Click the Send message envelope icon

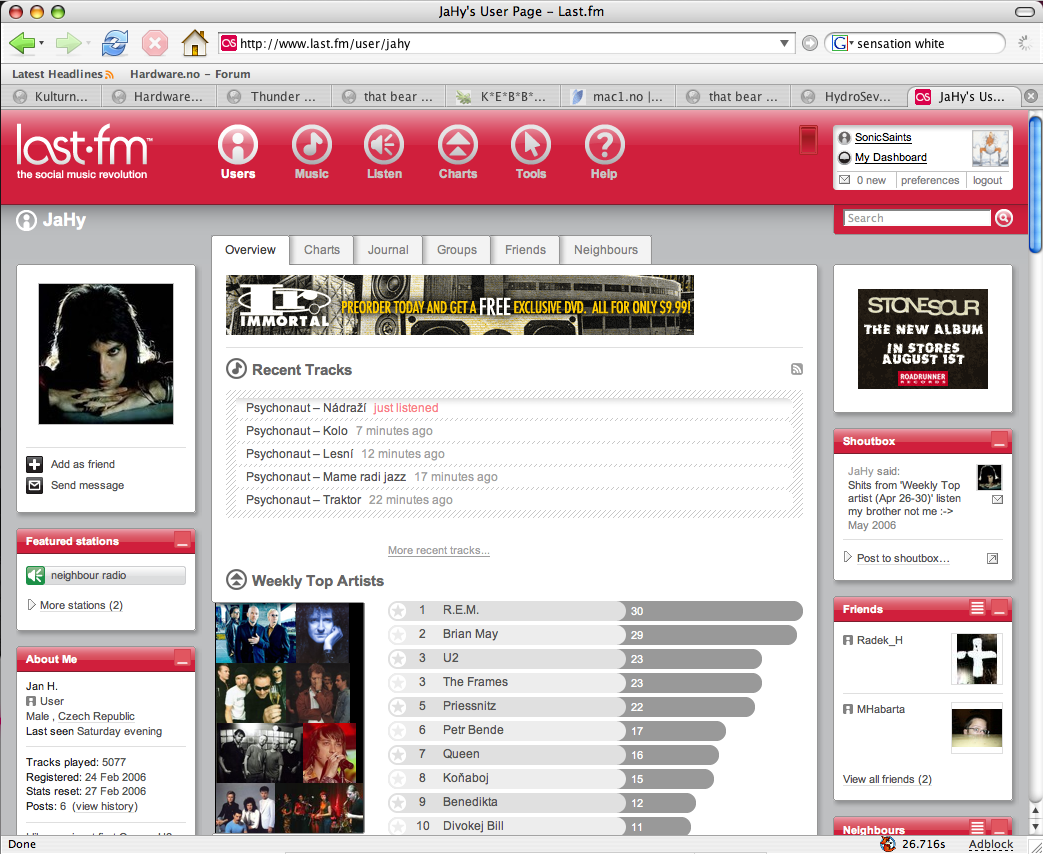coord(35,486)
